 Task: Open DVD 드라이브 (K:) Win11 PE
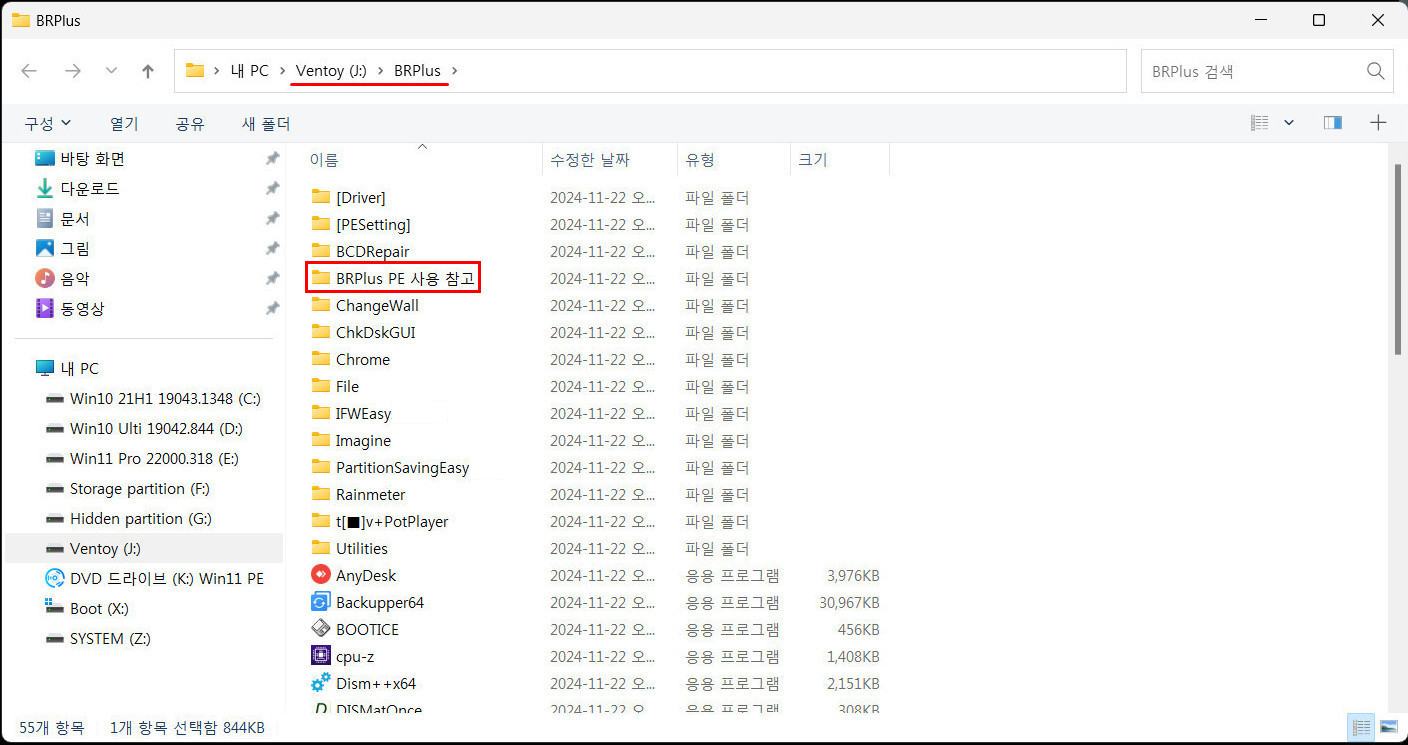(154, 578)
